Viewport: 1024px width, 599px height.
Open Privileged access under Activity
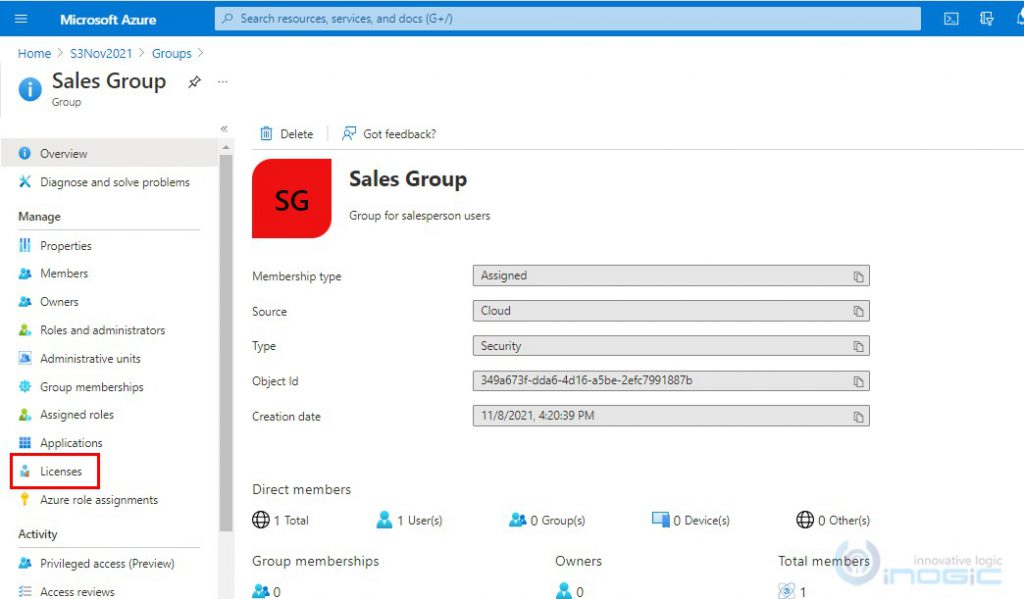(x=106, y=563)
